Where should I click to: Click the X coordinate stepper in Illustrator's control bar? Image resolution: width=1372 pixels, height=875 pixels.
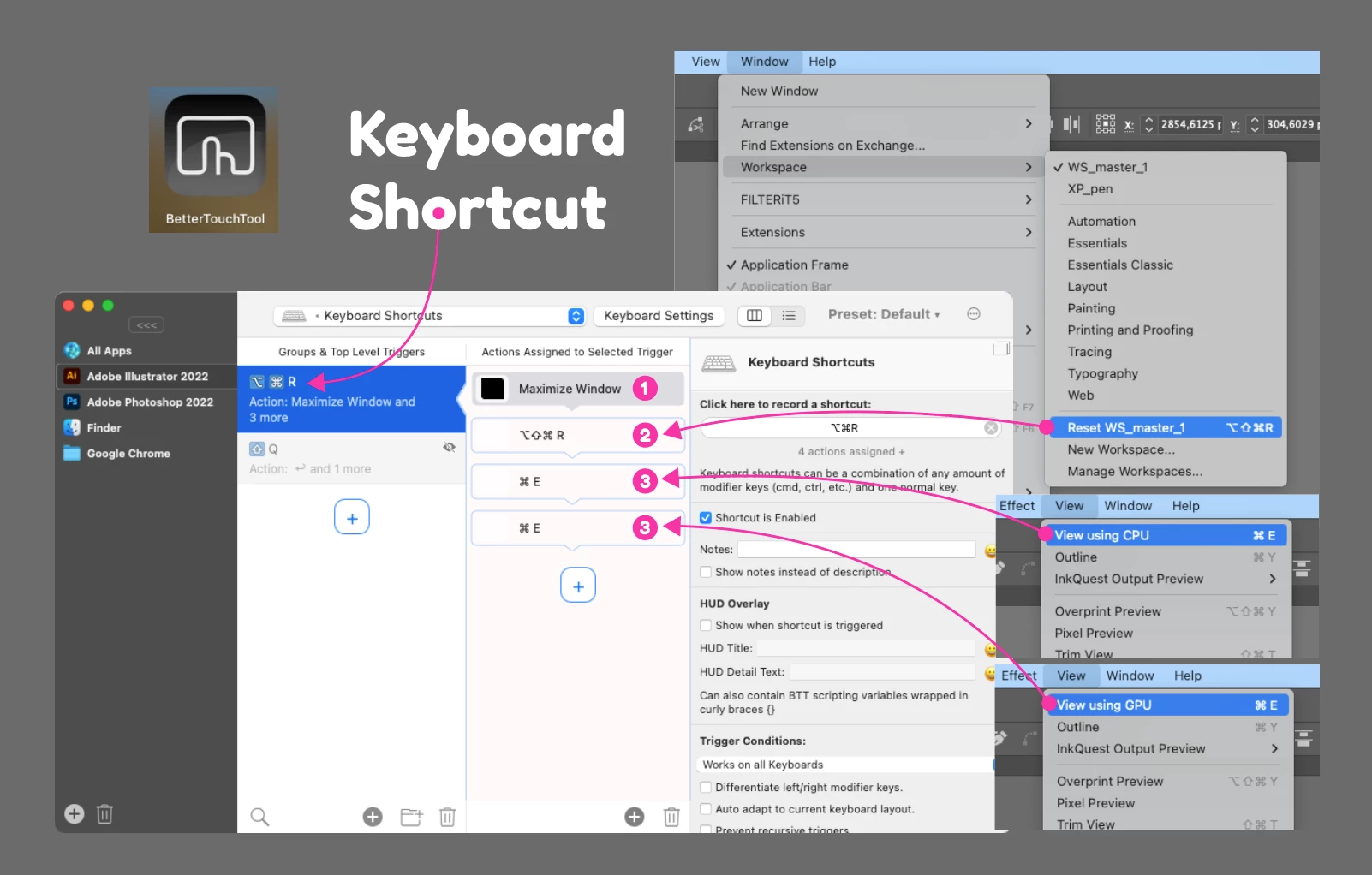coord(1148,125)
